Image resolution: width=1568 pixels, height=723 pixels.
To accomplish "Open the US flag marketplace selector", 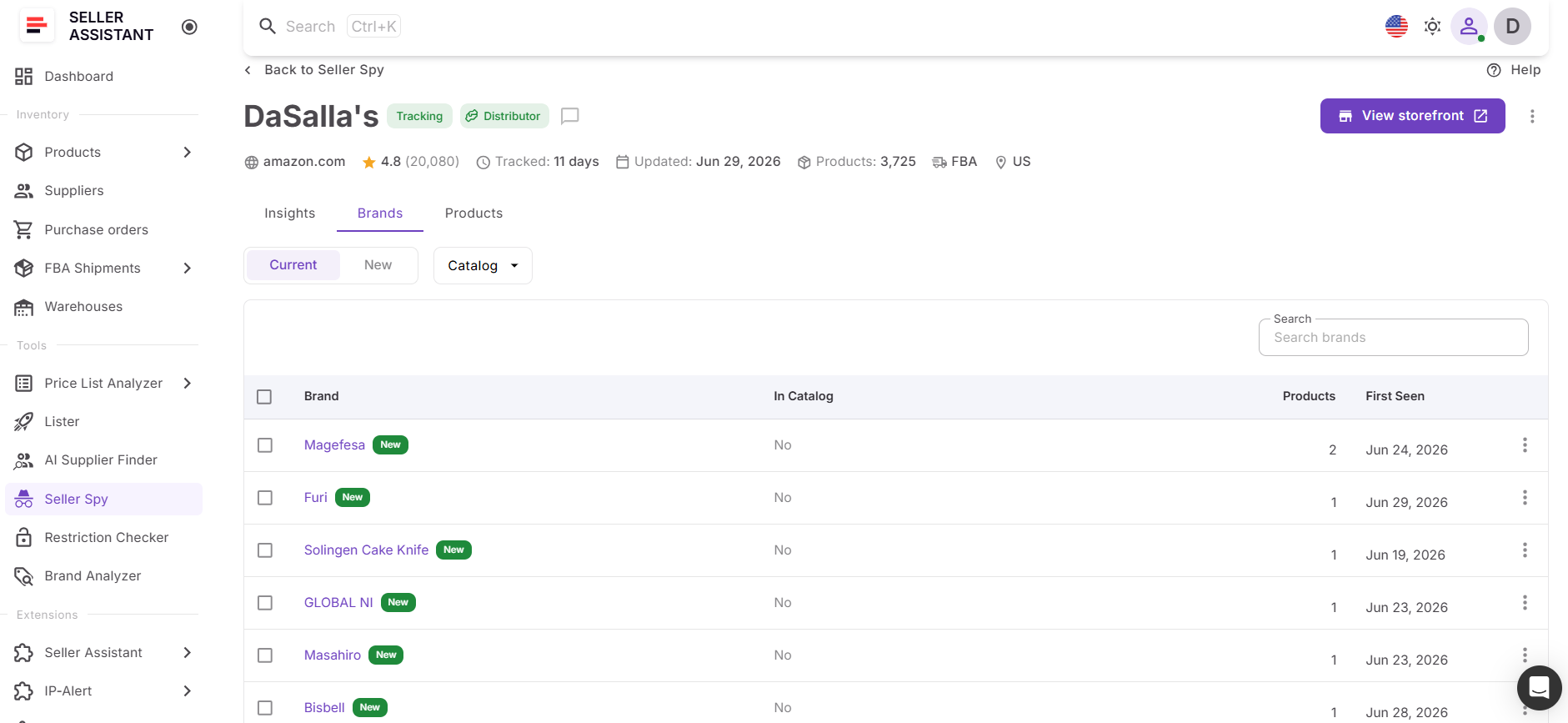I will 1396,27.
